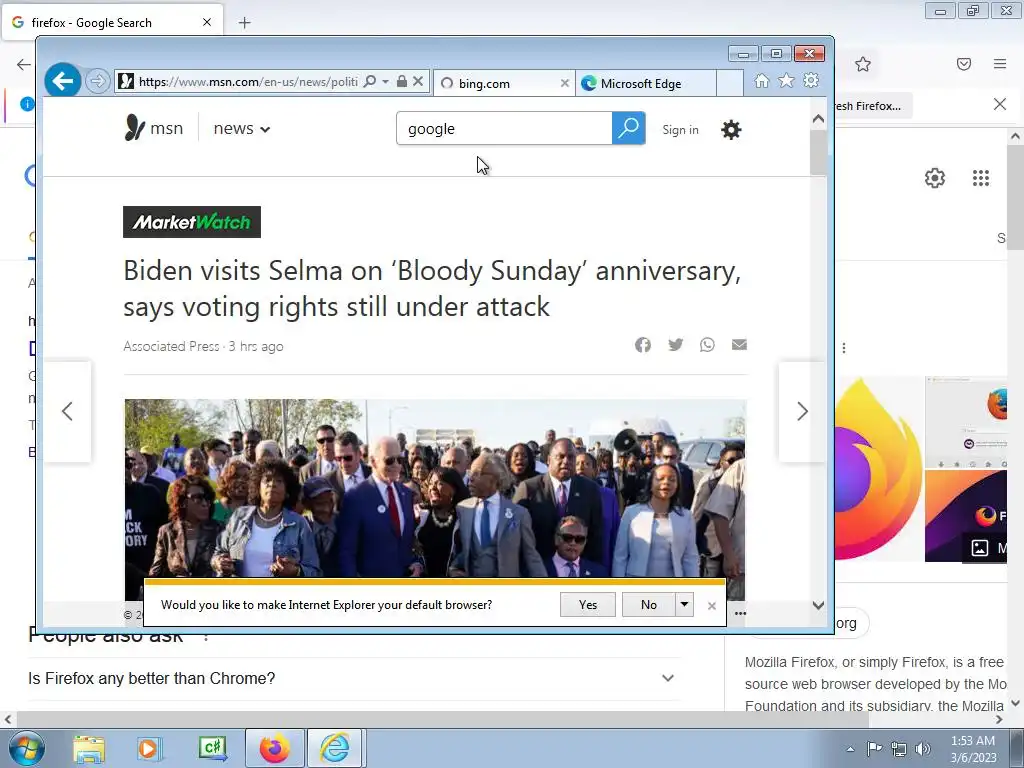Select the Firefox Google Search tab
1024x768 pixels.
pos(112,23)
